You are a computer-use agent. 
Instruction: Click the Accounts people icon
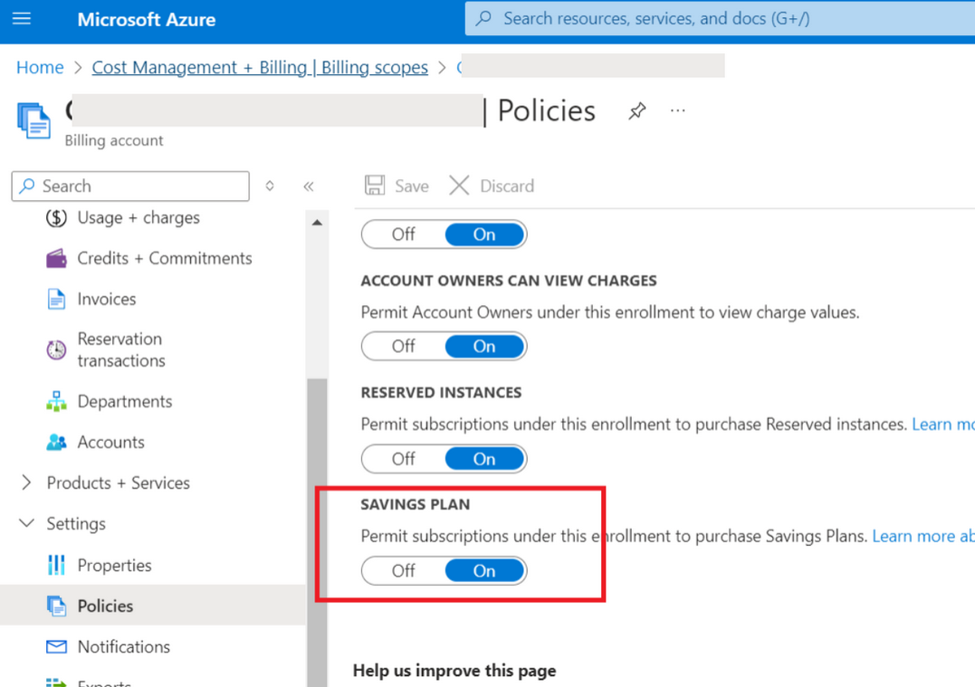56,442
